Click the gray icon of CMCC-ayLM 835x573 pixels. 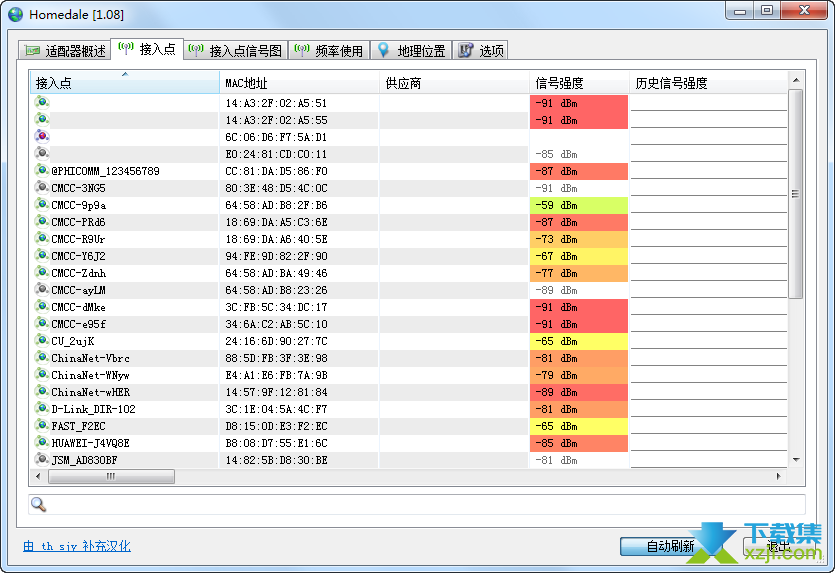42,290
